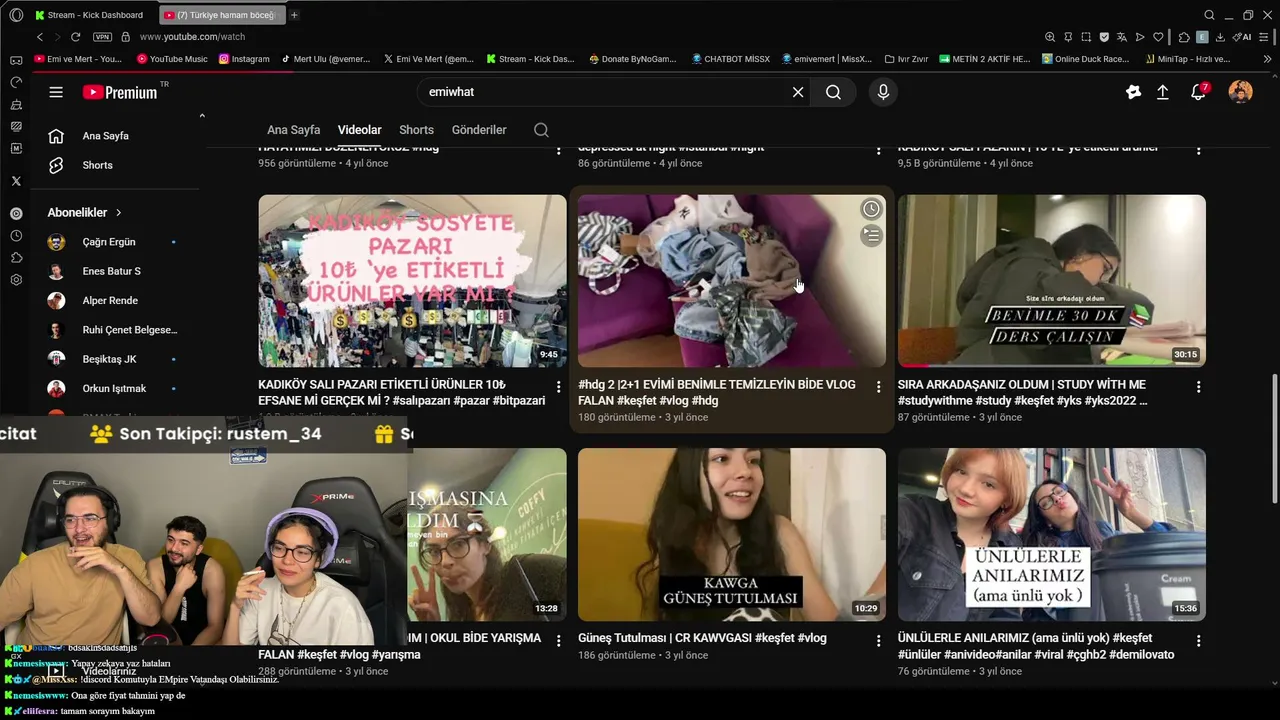The image size is (1280, 720).
Task: Open the Opera sidebar player icon
Action: pos(16,213)
